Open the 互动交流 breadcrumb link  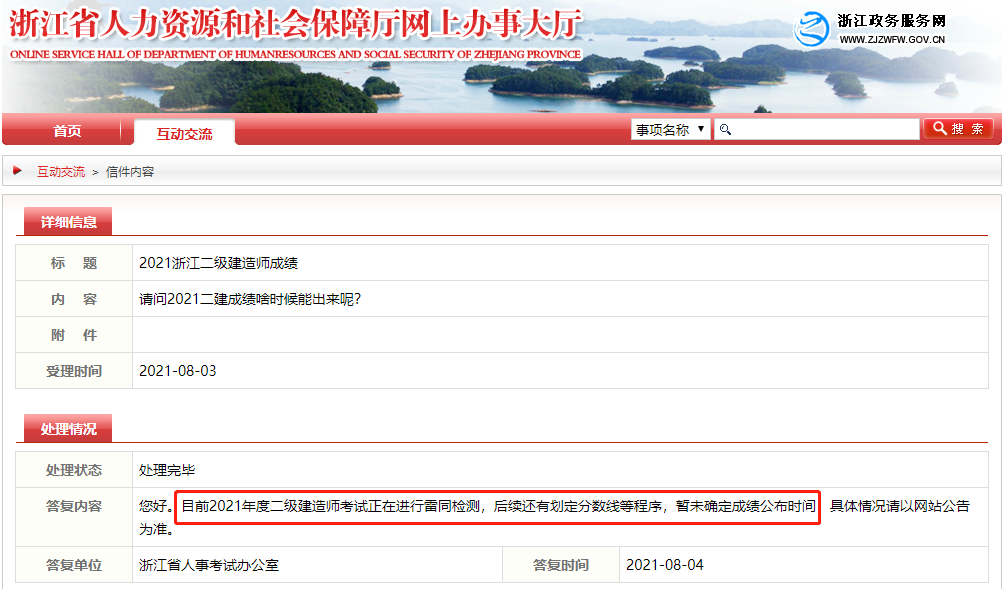(x=61, y=172)
